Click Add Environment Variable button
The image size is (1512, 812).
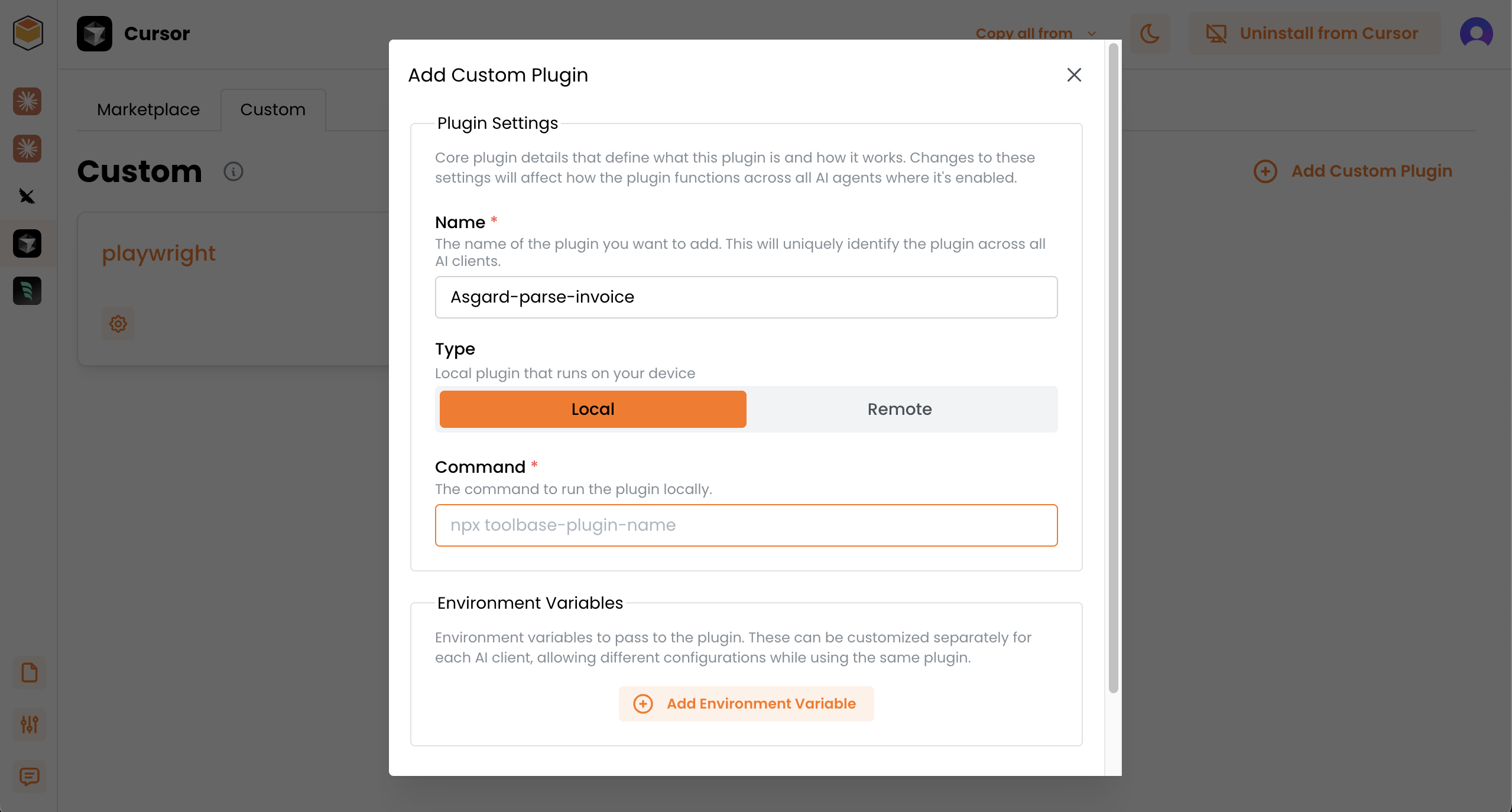pos(746,703)
